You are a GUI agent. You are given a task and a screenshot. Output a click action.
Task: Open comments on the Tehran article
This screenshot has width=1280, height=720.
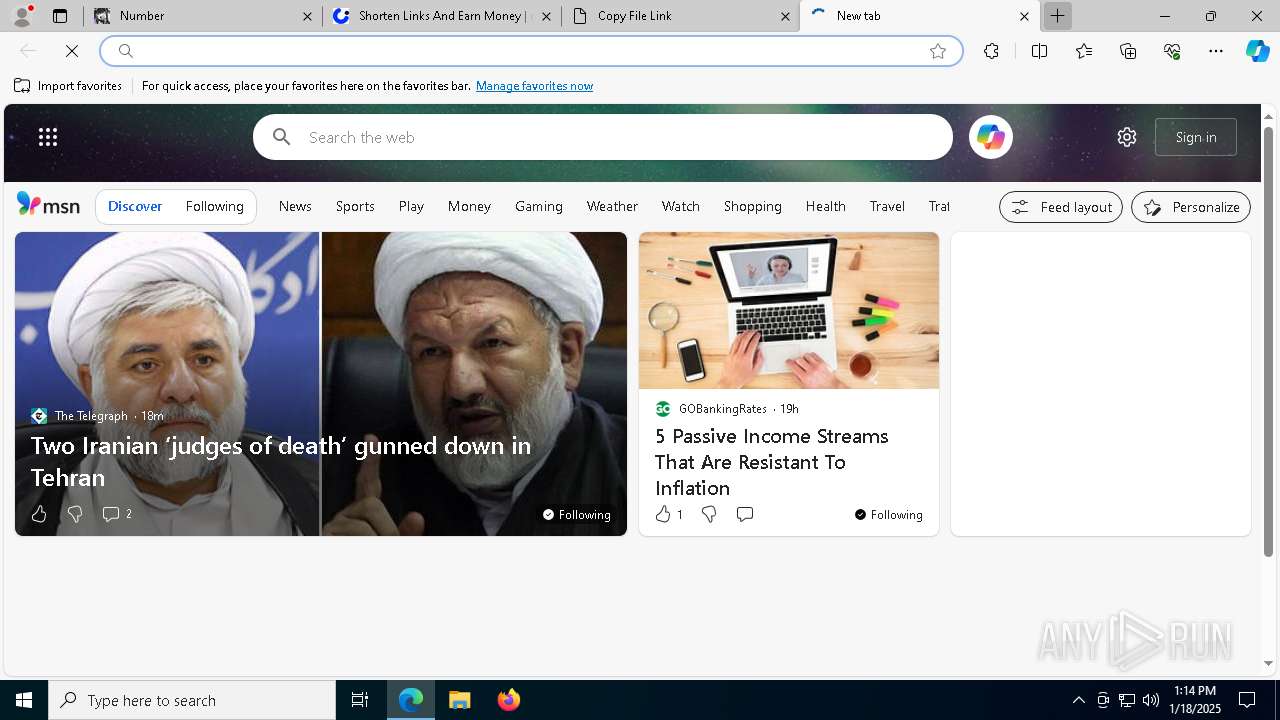tap(116, 514)
